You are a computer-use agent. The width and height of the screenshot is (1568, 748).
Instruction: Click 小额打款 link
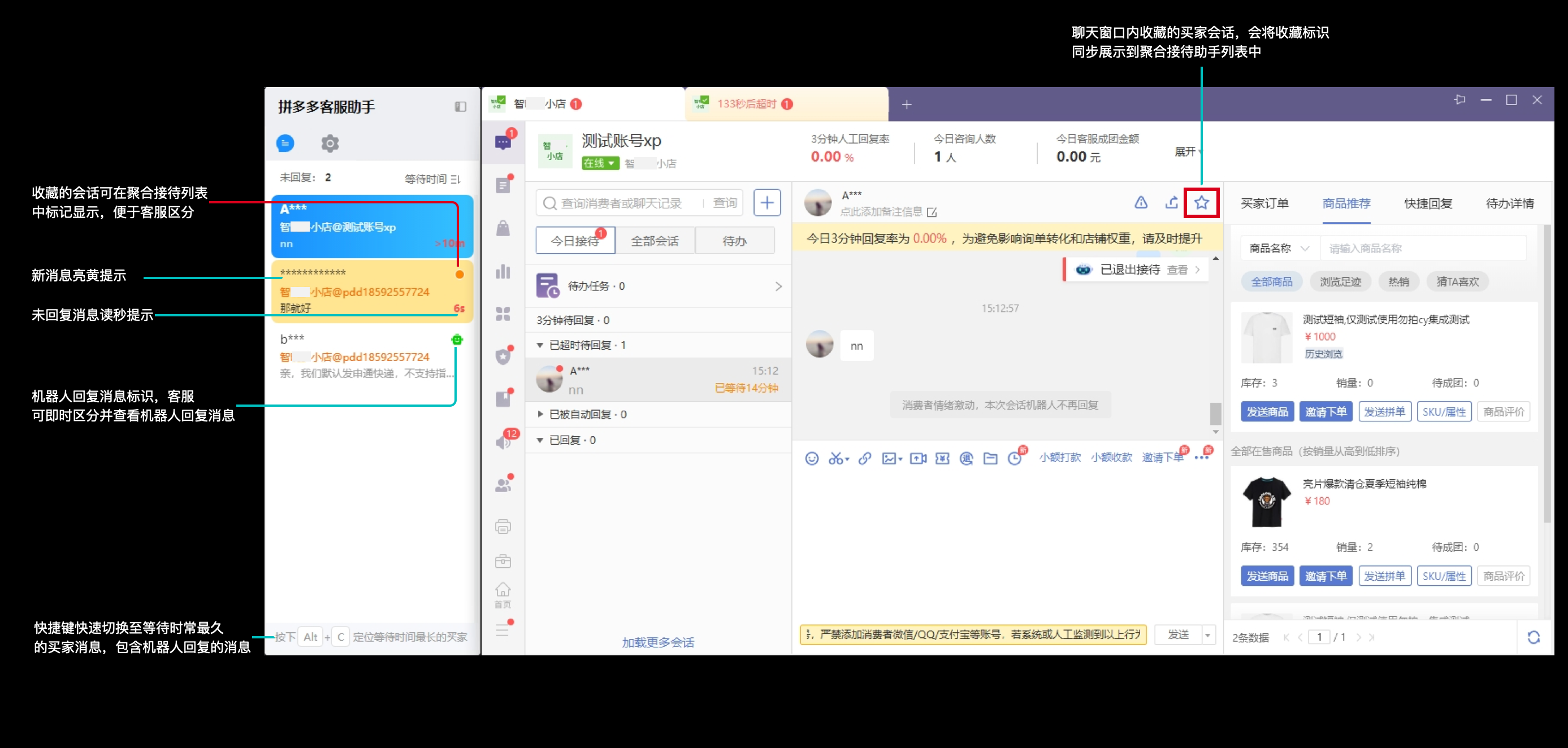click(1060, 457)
